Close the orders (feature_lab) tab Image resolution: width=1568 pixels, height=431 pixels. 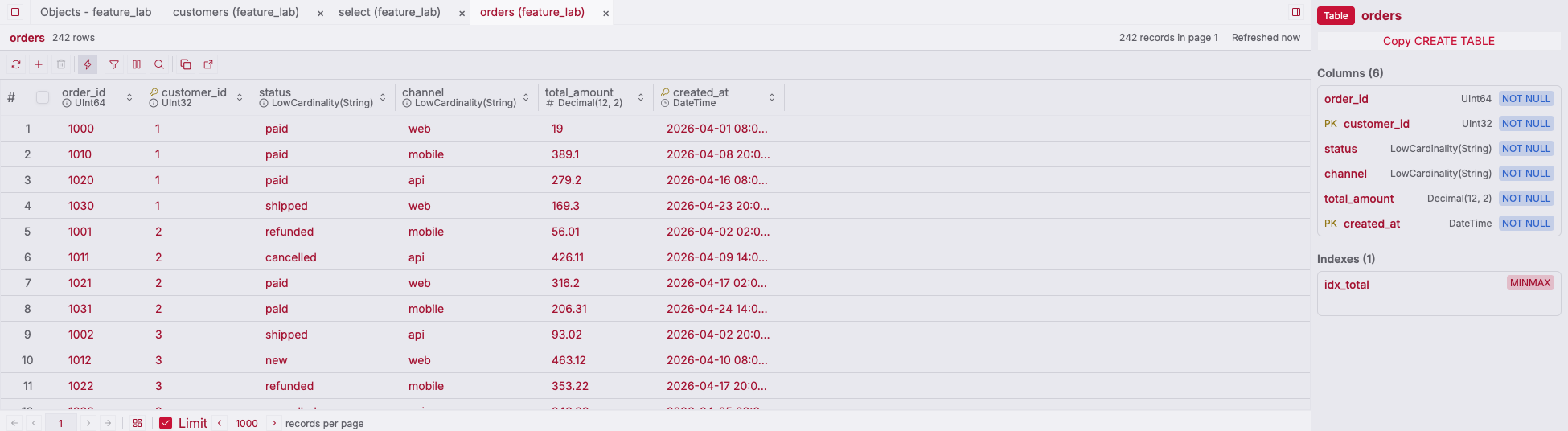click(x=605, y=13)
